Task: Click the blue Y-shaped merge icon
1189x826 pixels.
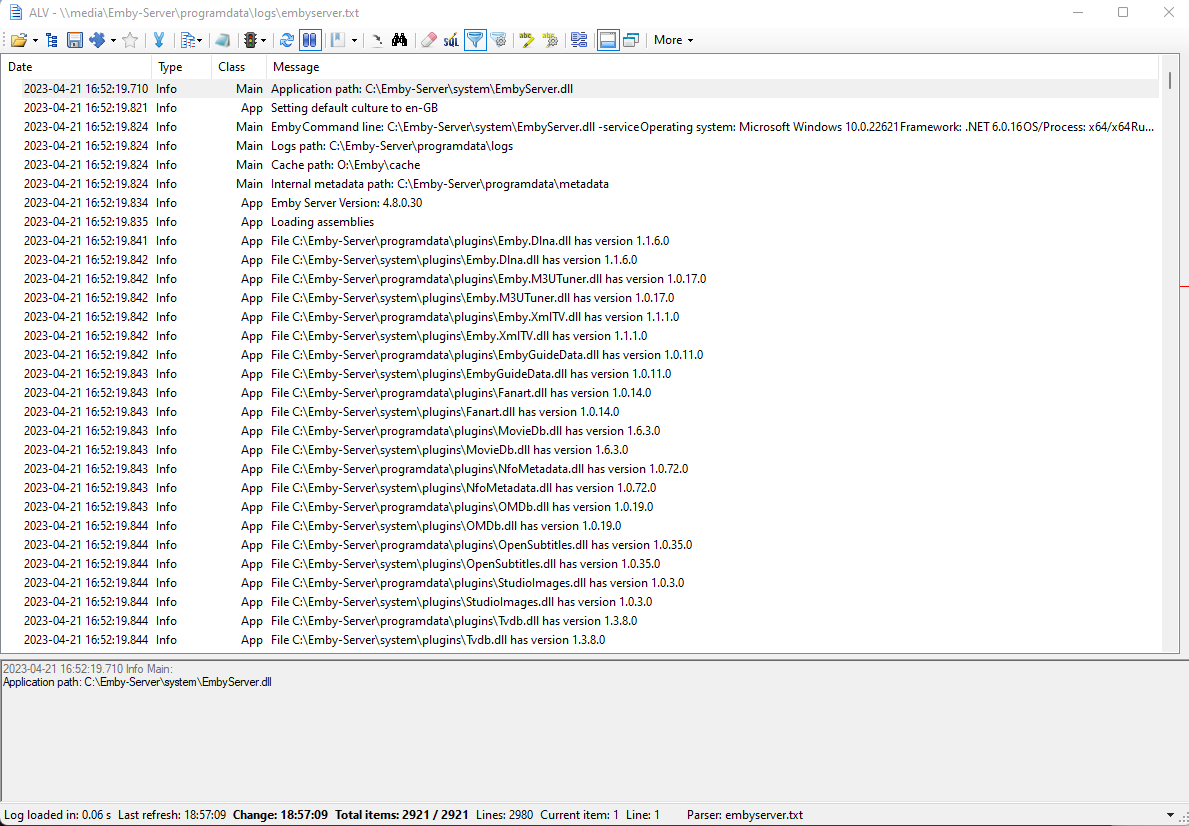Action: click(158, 40)
